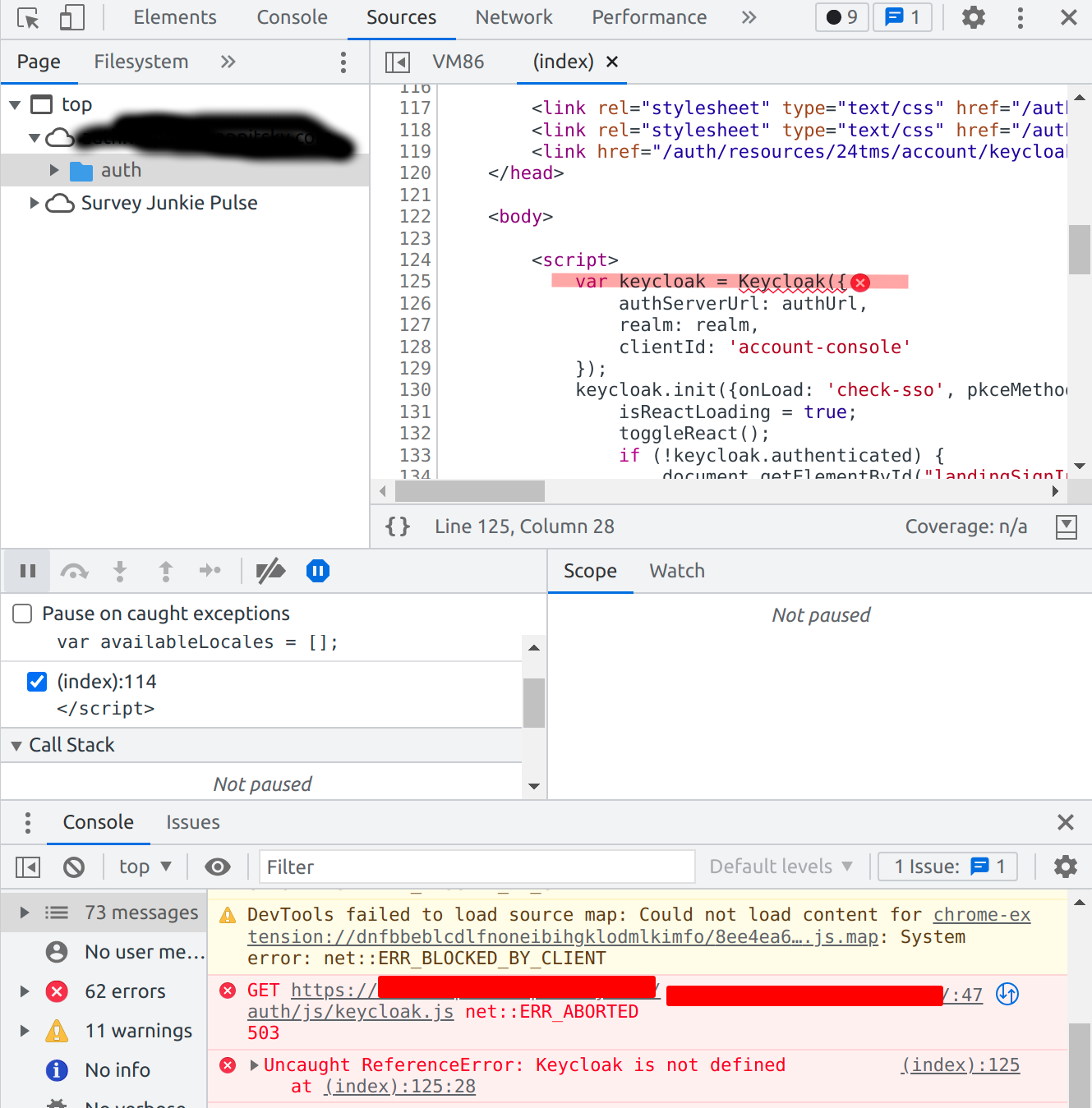This screenshot has height=1108, width=1092.
Task: Toggle the device toolbar
Action: pyautogui.click(x=70, y=17)
